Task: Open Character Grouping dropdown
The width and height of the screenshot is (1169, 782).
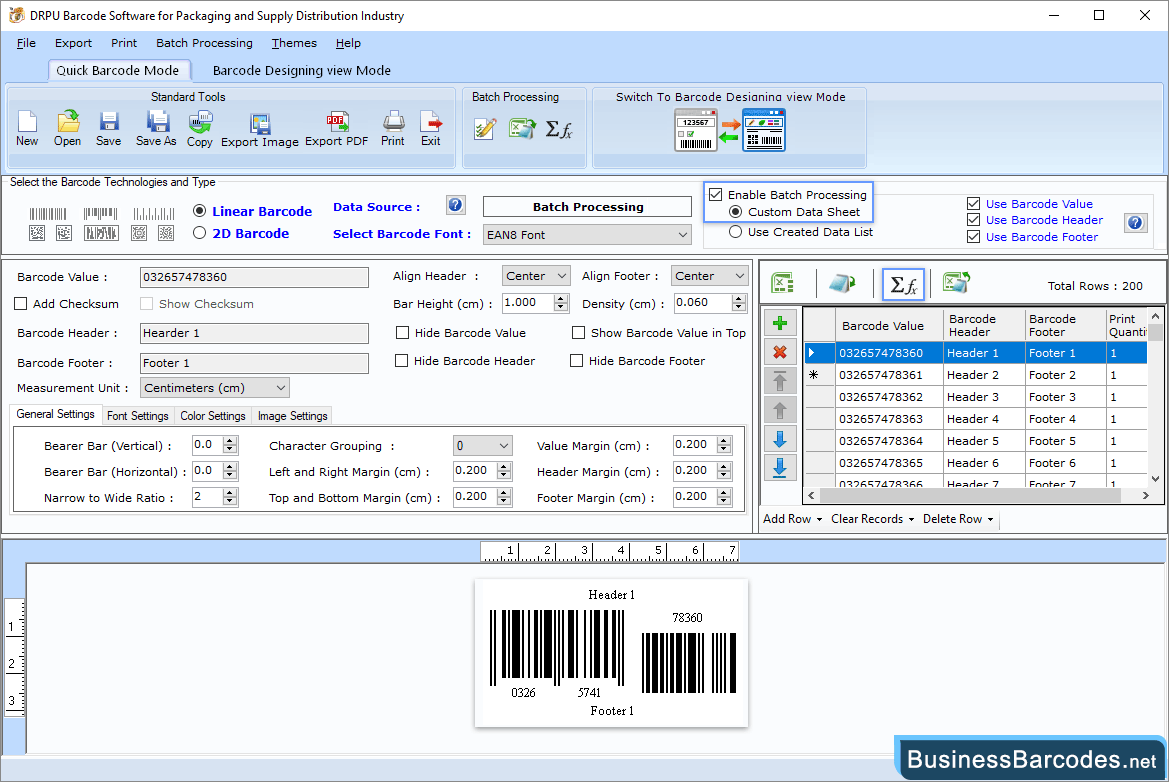Action: [482, 446]
